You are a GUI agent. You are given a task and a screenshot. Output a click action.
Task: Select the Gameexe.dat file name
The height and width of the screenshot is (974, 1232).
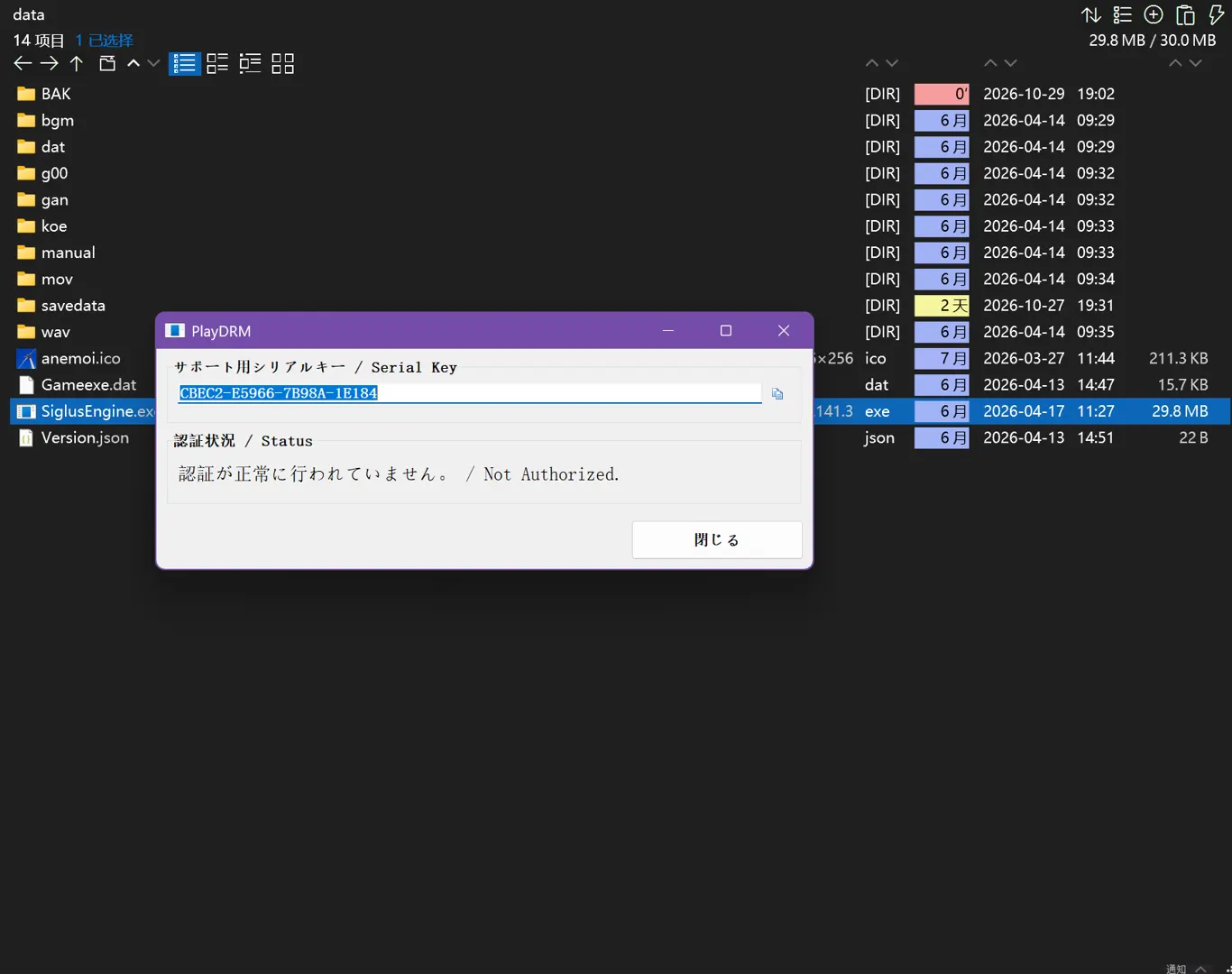point(88,385)
